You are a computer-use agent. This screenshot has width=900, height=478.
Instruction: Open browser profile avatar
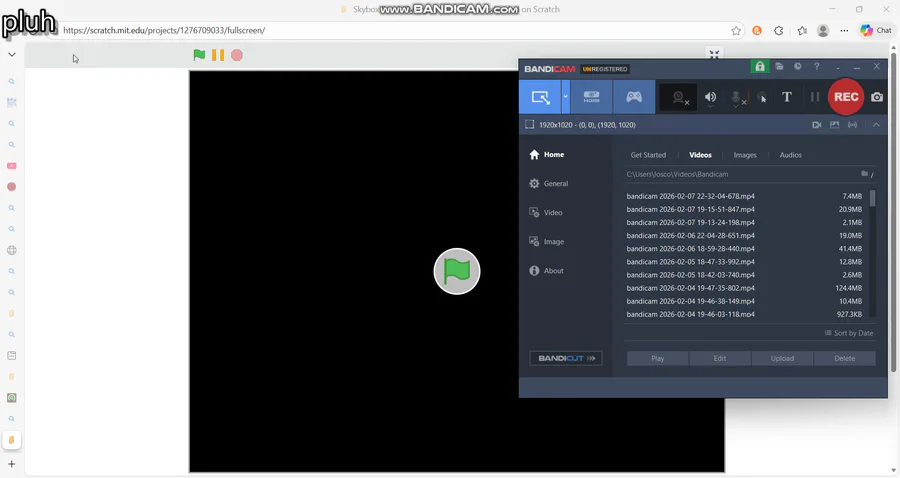(823, 31)
